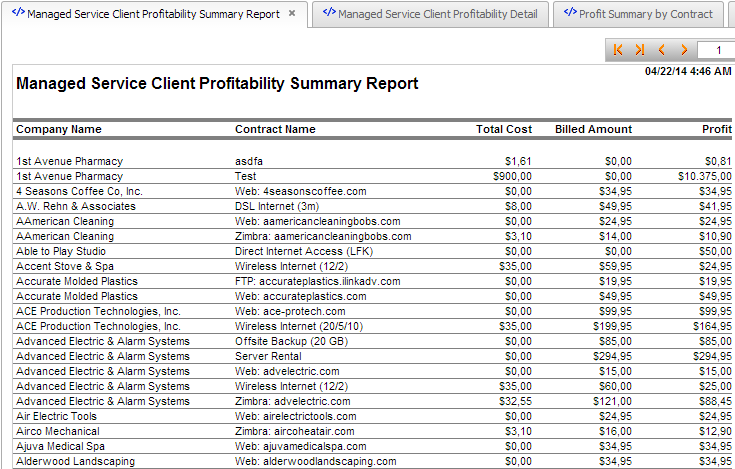735x469 pixels.
Task: Click the 'asdfa' contract name cell
Action: [249, 161]
